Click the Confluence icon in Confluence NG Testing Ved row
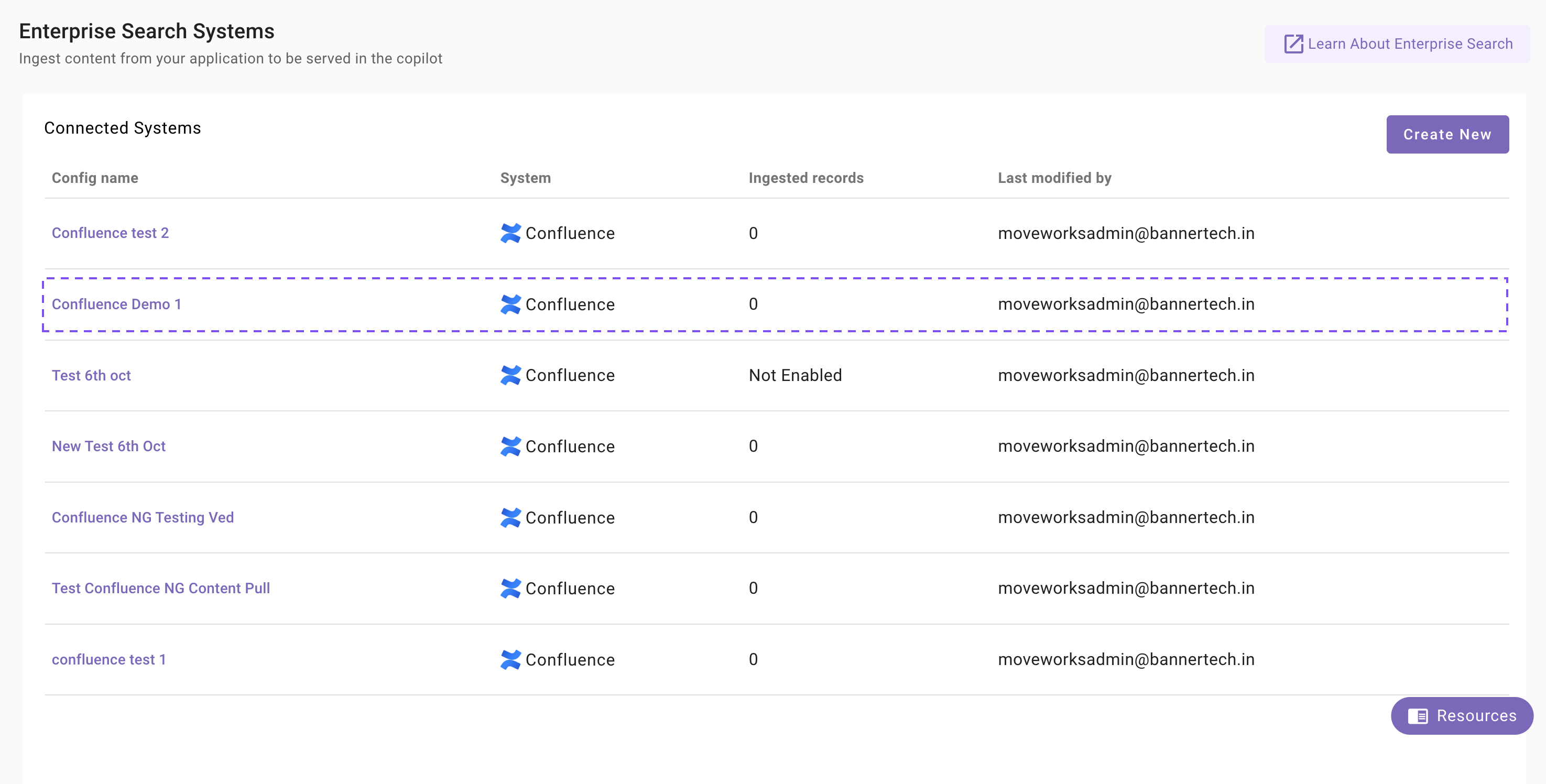 (510, 517)
